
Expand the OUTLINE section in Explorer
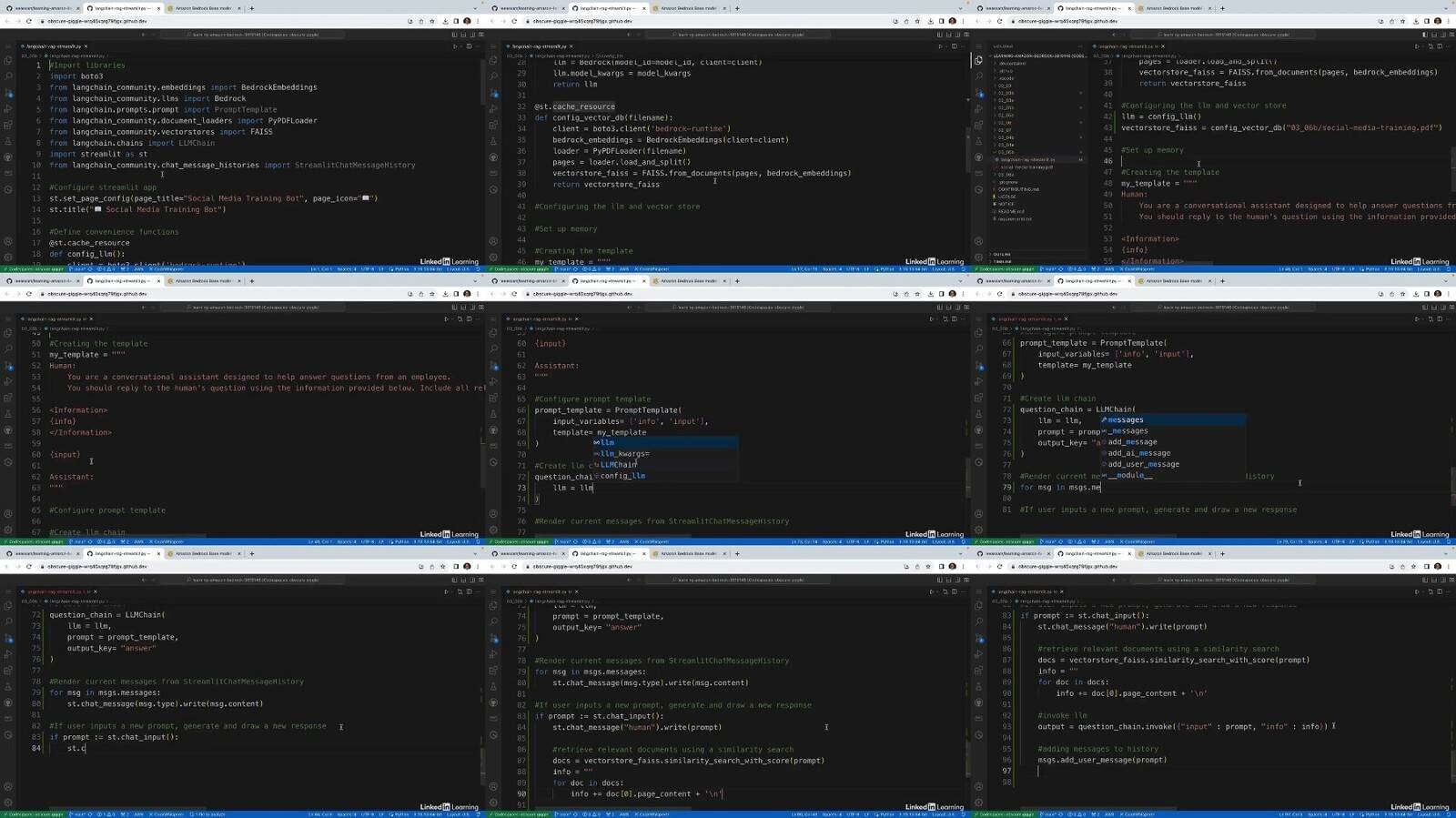pyautogui.click(x=1003, y=254)
